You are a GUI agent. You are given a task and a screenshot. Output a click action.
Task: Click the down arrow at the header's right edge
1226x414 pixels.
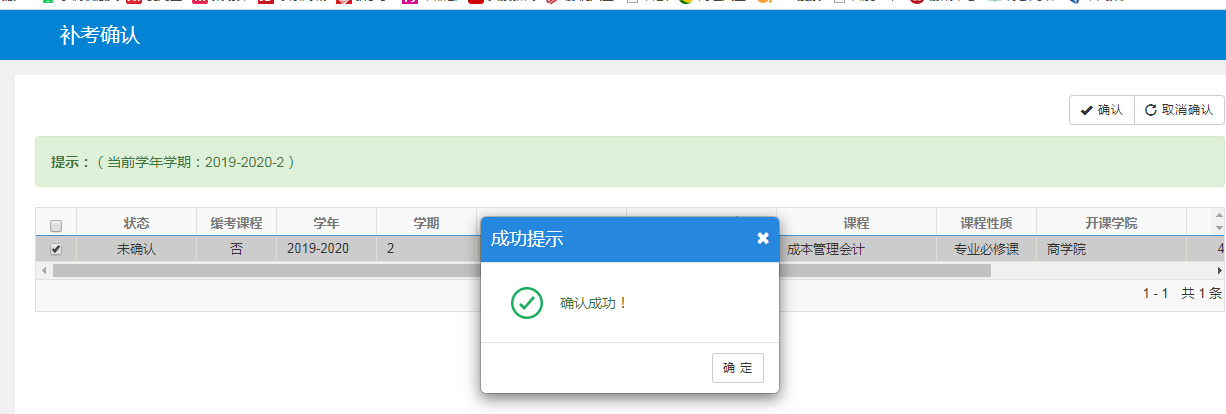tap(1218, 227)
